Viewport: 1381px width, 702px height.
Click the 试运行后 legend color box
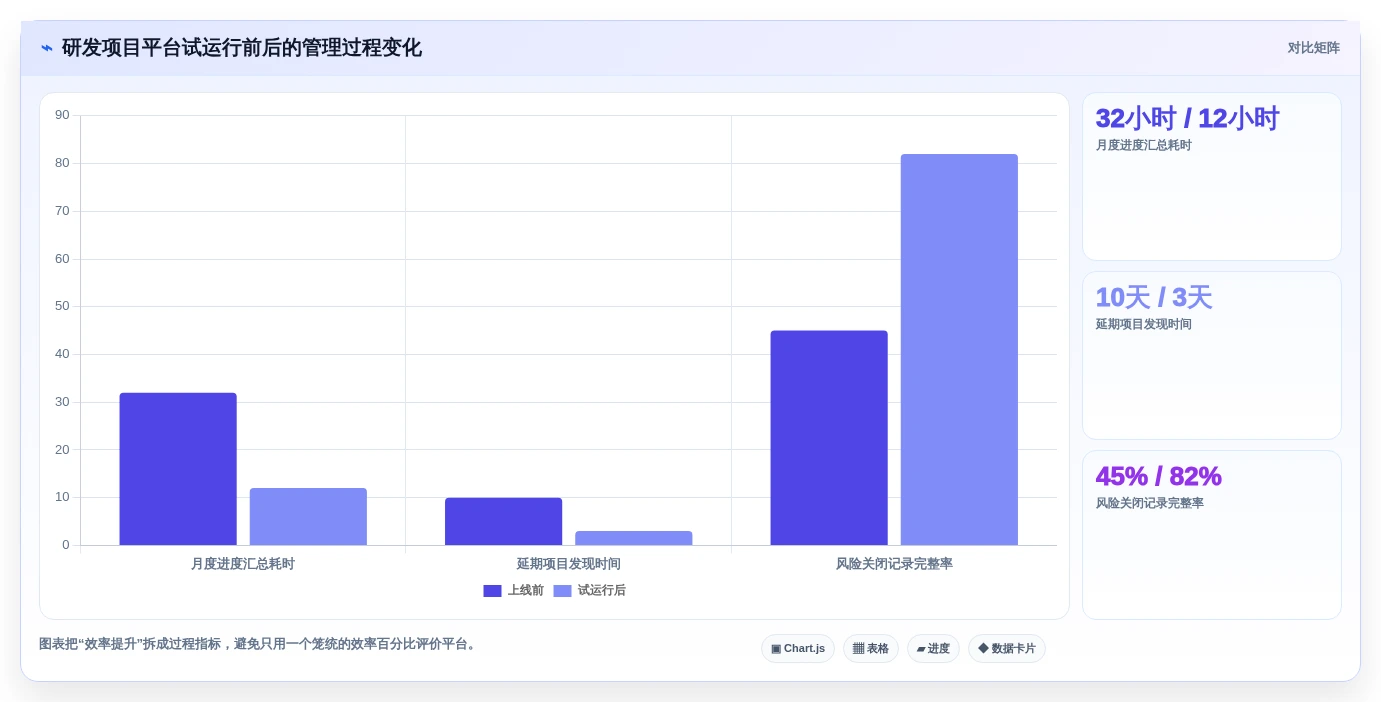click(562, 591)
